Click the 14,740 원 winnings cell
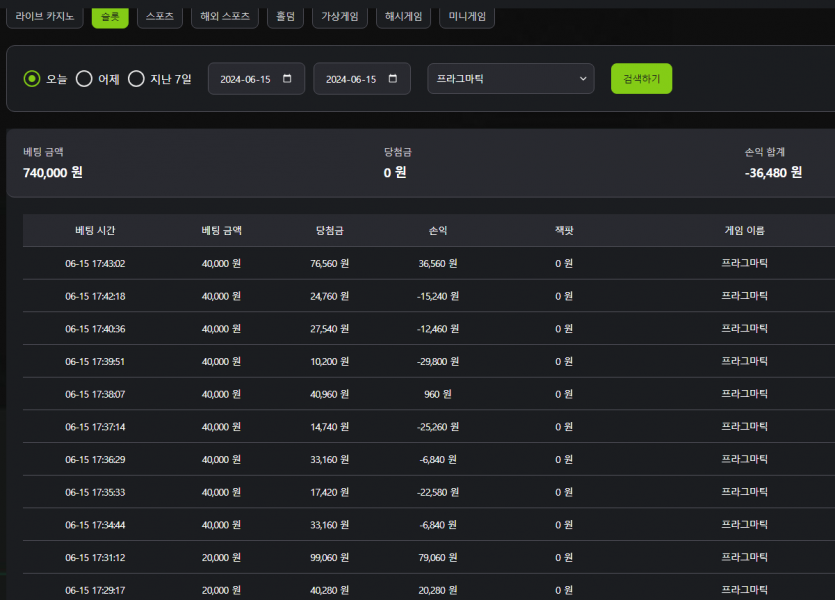The image size is (835, 600). (330, 427)
